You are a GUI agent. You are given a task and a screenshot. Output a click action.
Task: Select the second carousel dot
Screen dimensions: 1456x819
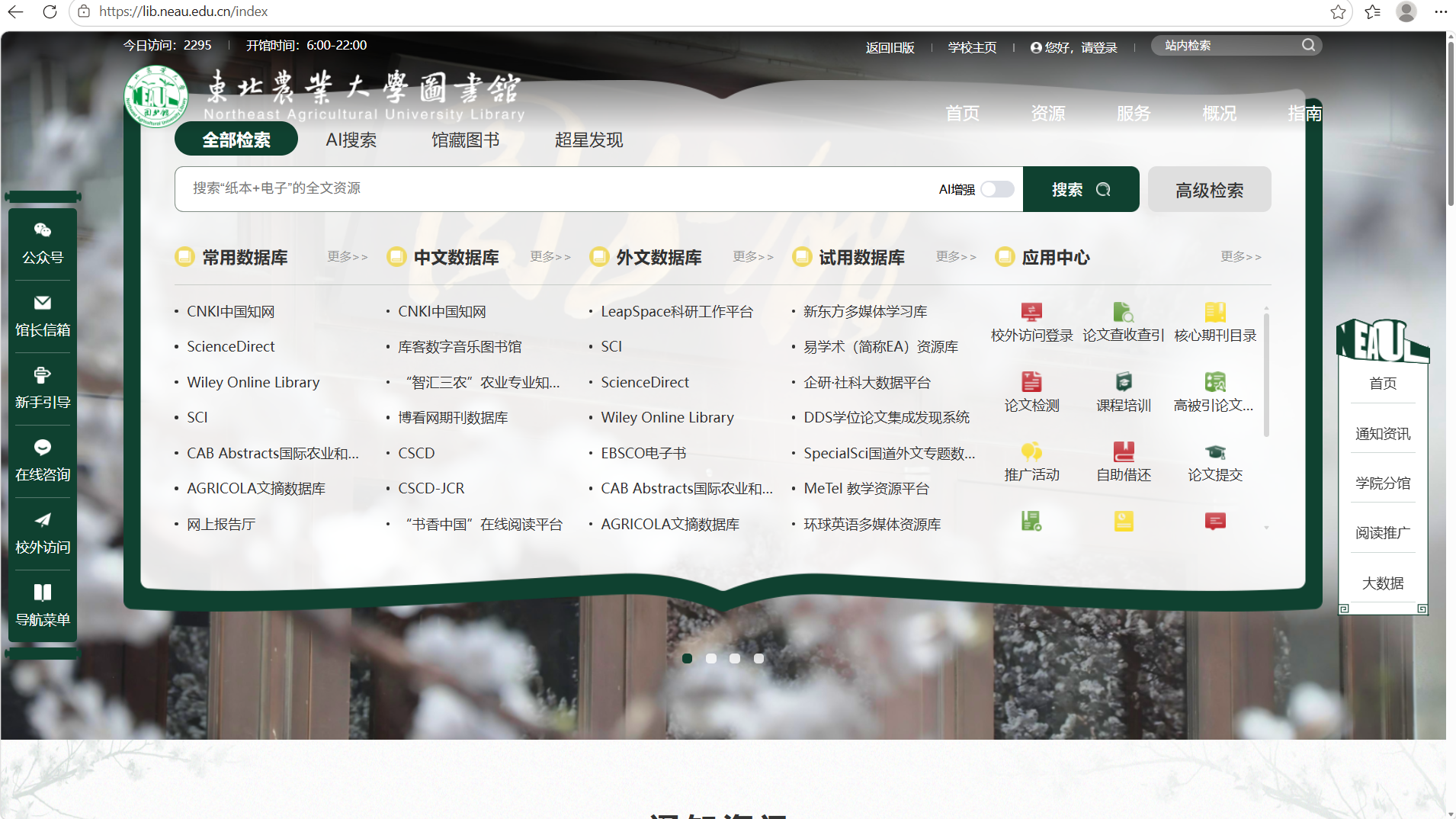pyautogui.click(x=711, y=658)
